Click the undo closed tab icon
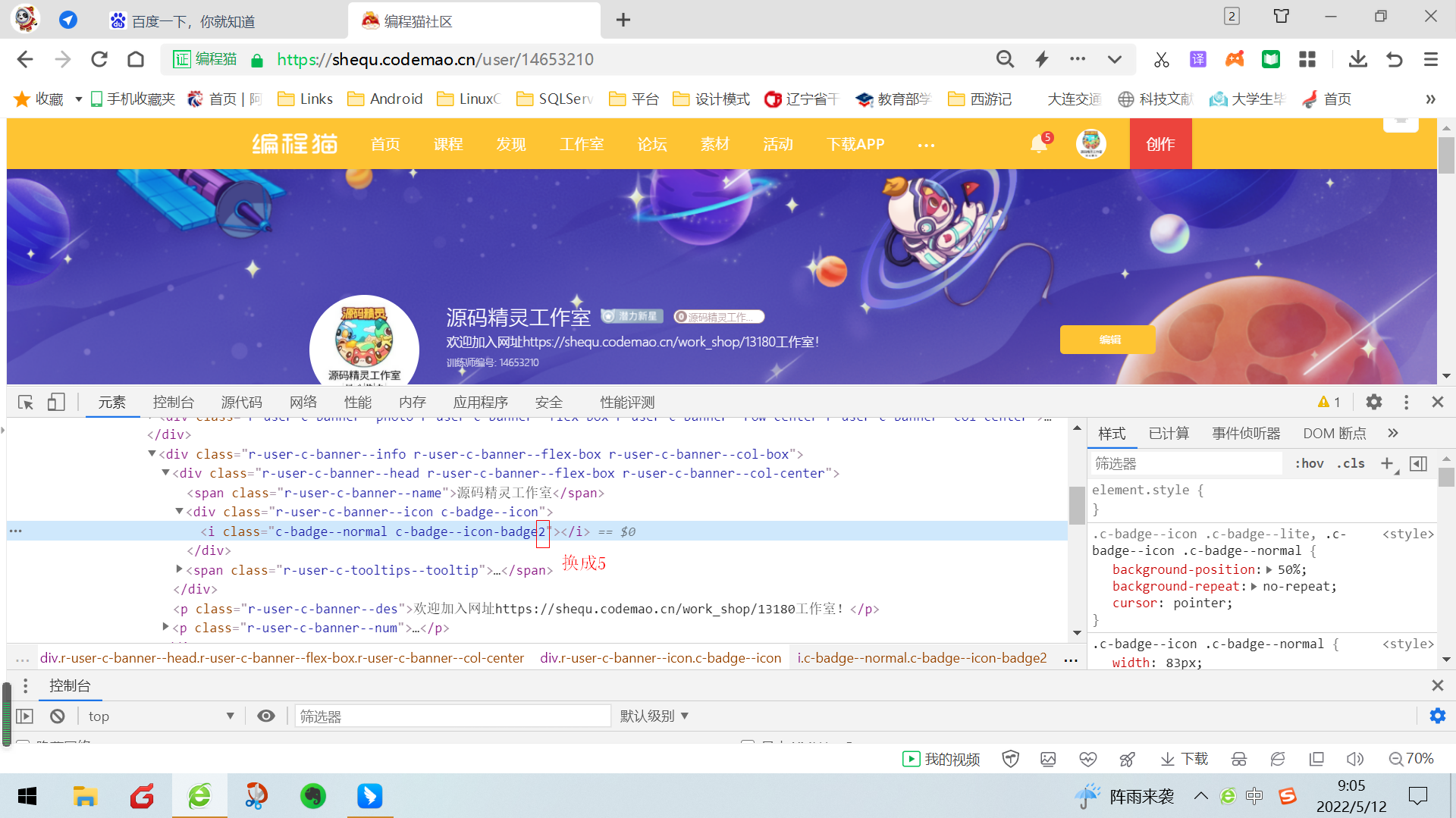 point(1395,59)
